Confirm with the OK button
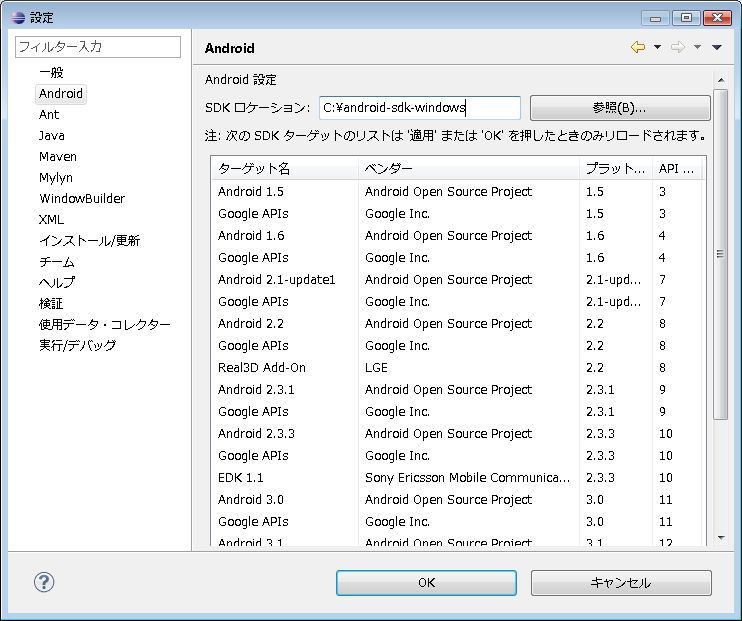The width and height of the screenshot is (742, 621). [426, 583]
